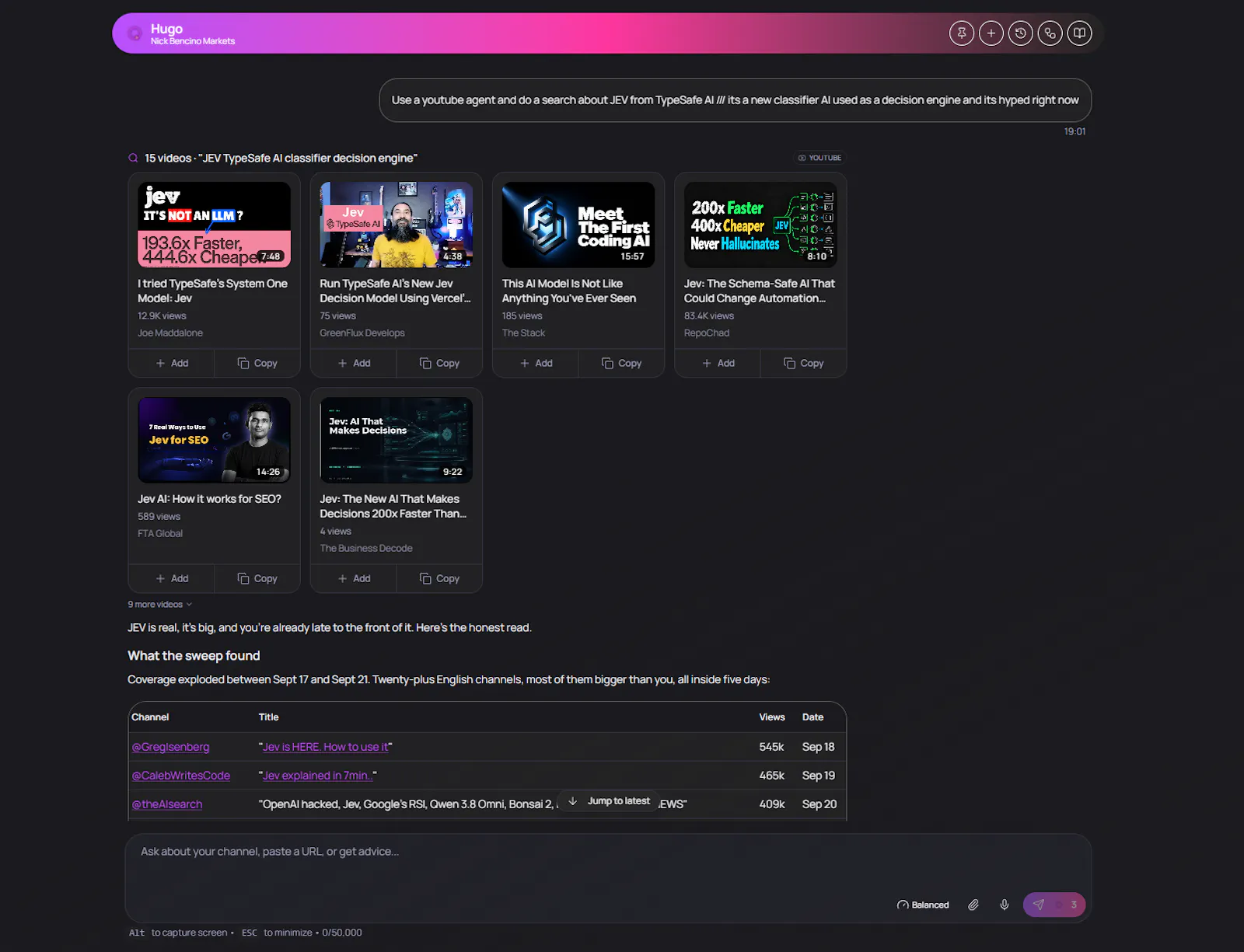
Task: Add the Joe Maddalone Jev video
Action: 172,363
